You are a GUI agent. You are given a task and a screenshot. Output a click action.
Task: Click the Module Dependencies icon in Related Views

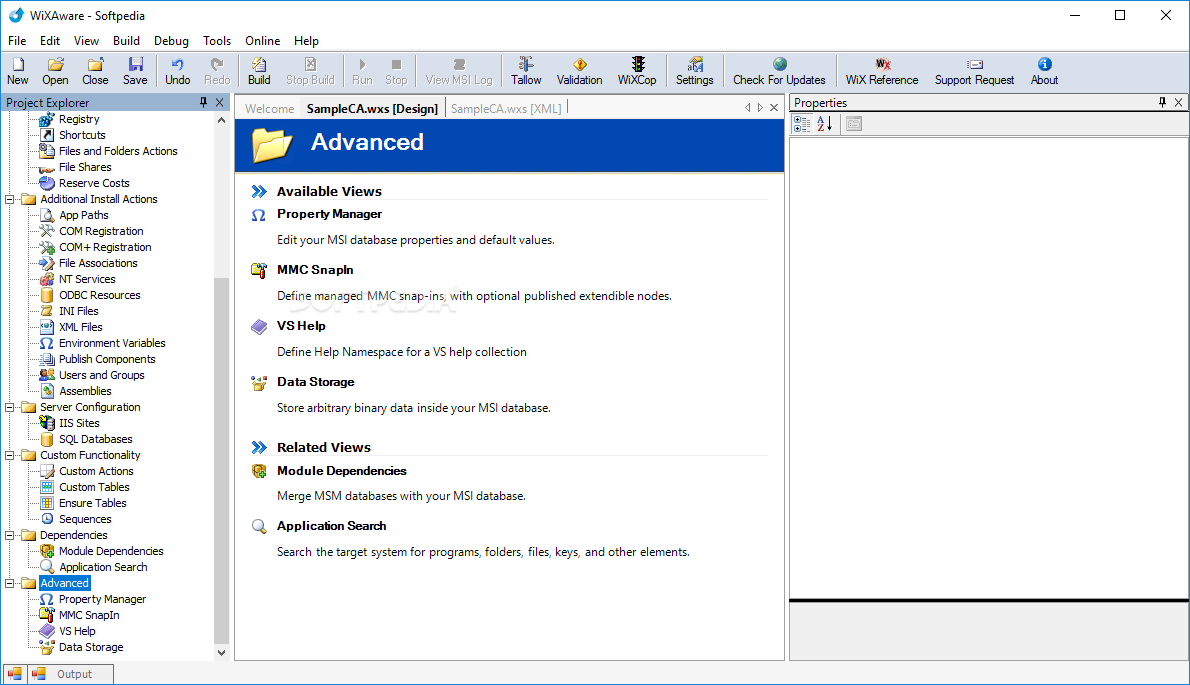coord(259,471)
